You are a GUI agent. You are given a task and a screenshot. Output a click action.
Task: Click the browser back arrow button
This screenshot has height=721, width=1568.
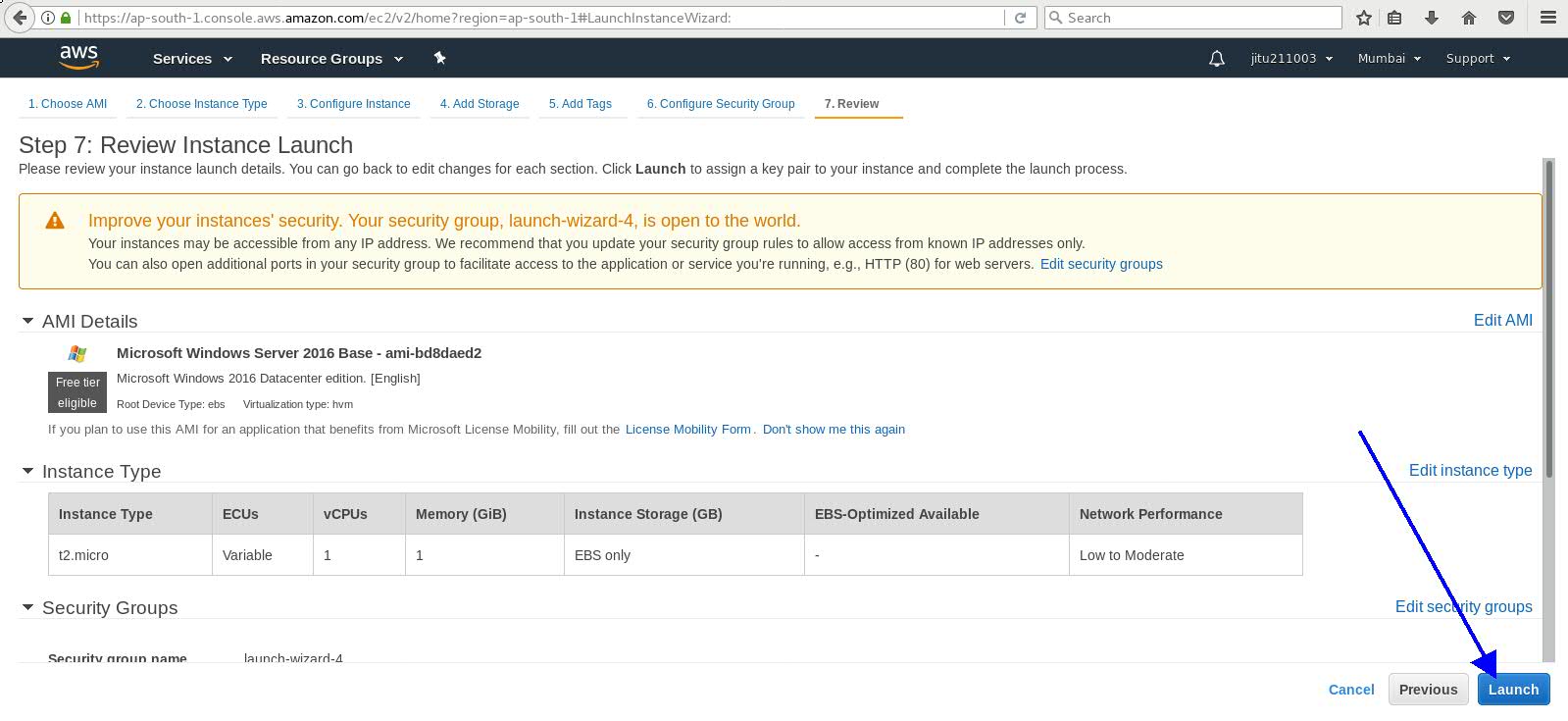(x=20, y=18)
